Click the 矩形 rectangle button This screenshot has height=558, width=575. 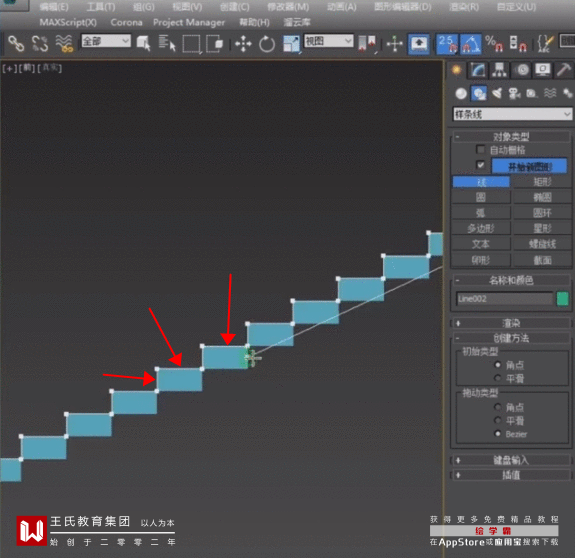click(542, 182)
